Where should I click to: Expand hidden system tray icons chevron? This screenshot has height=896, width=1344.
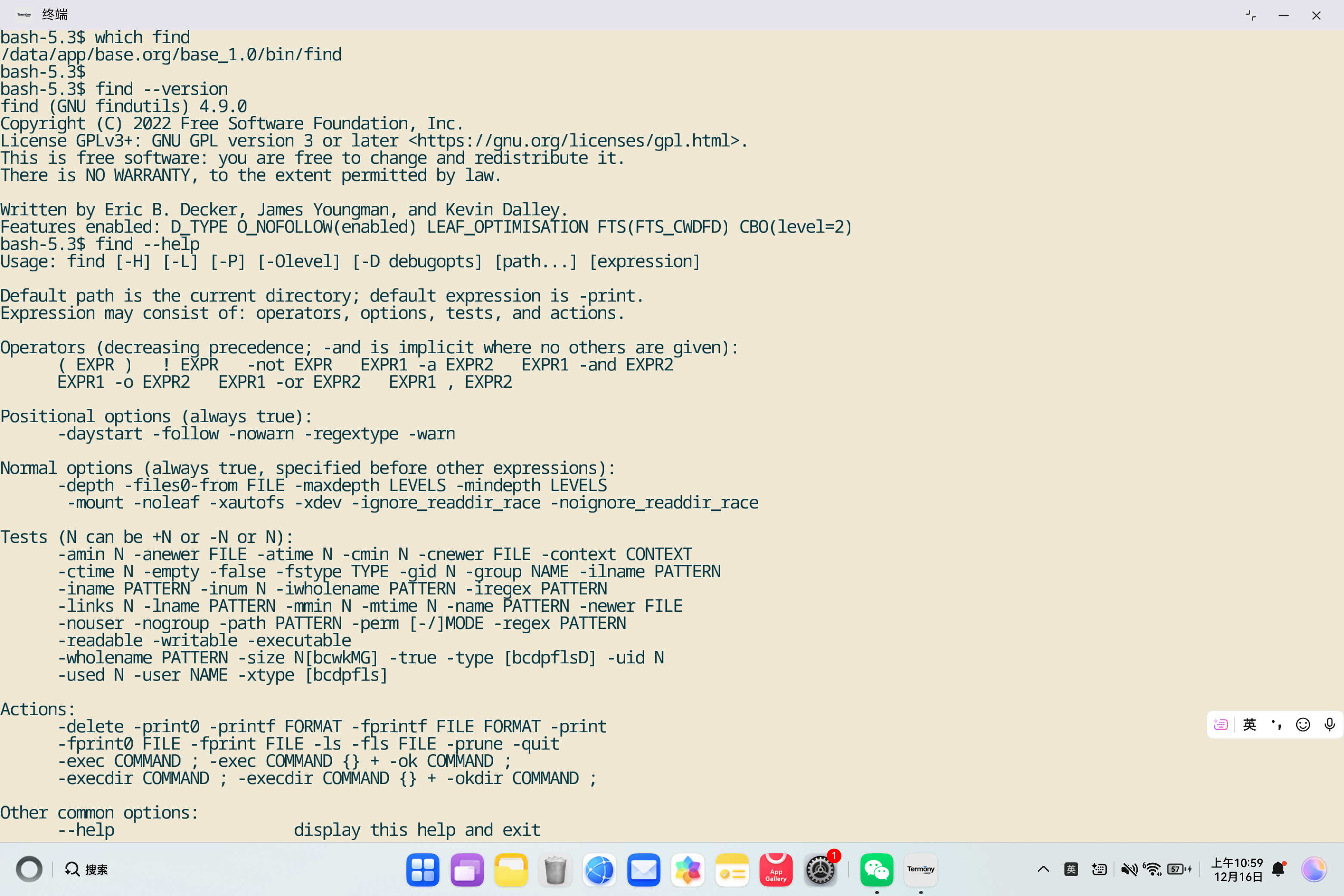click(1043, 870)
